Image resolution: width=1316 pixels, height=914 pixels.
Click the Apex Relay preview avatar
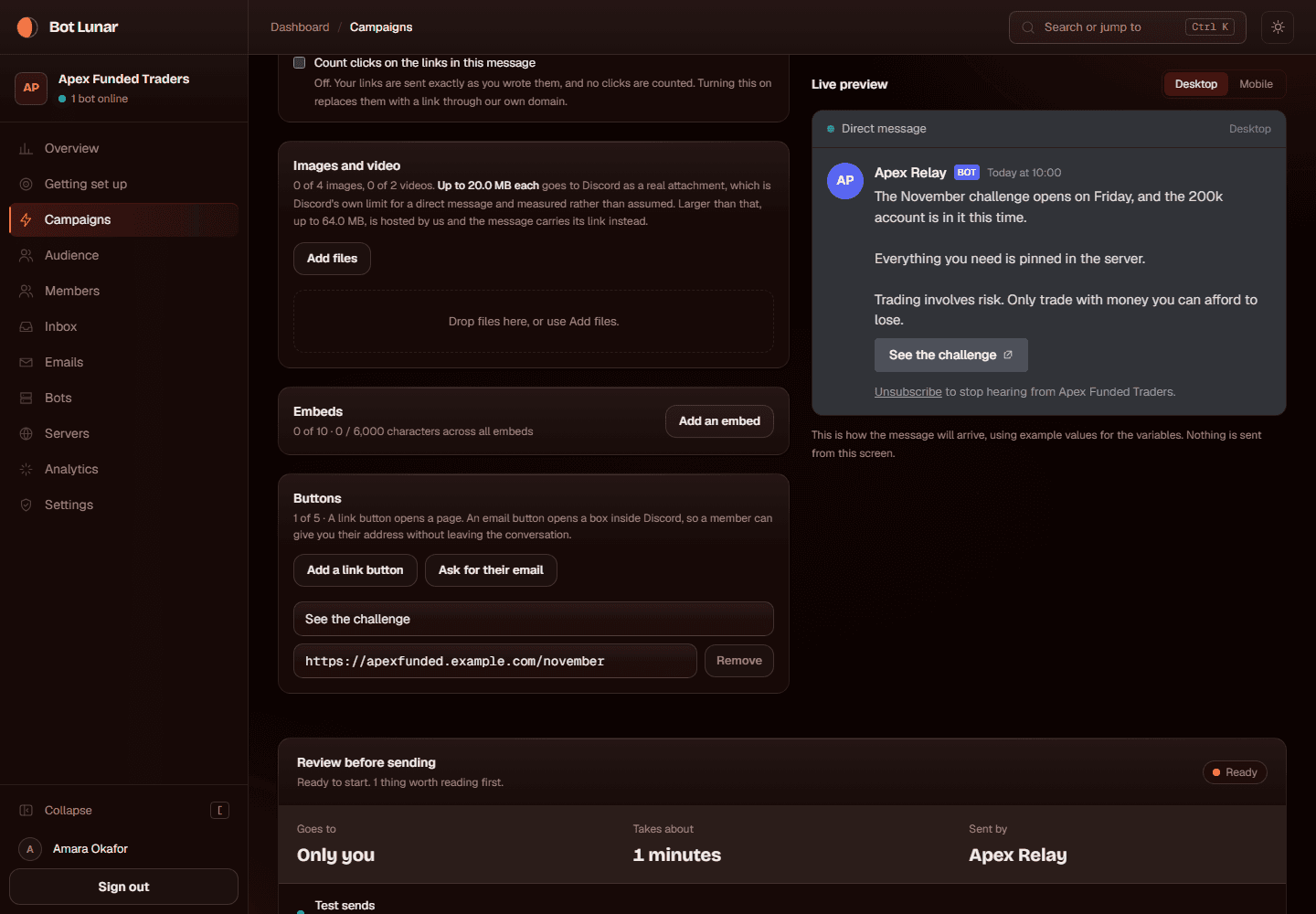(845, 181)
